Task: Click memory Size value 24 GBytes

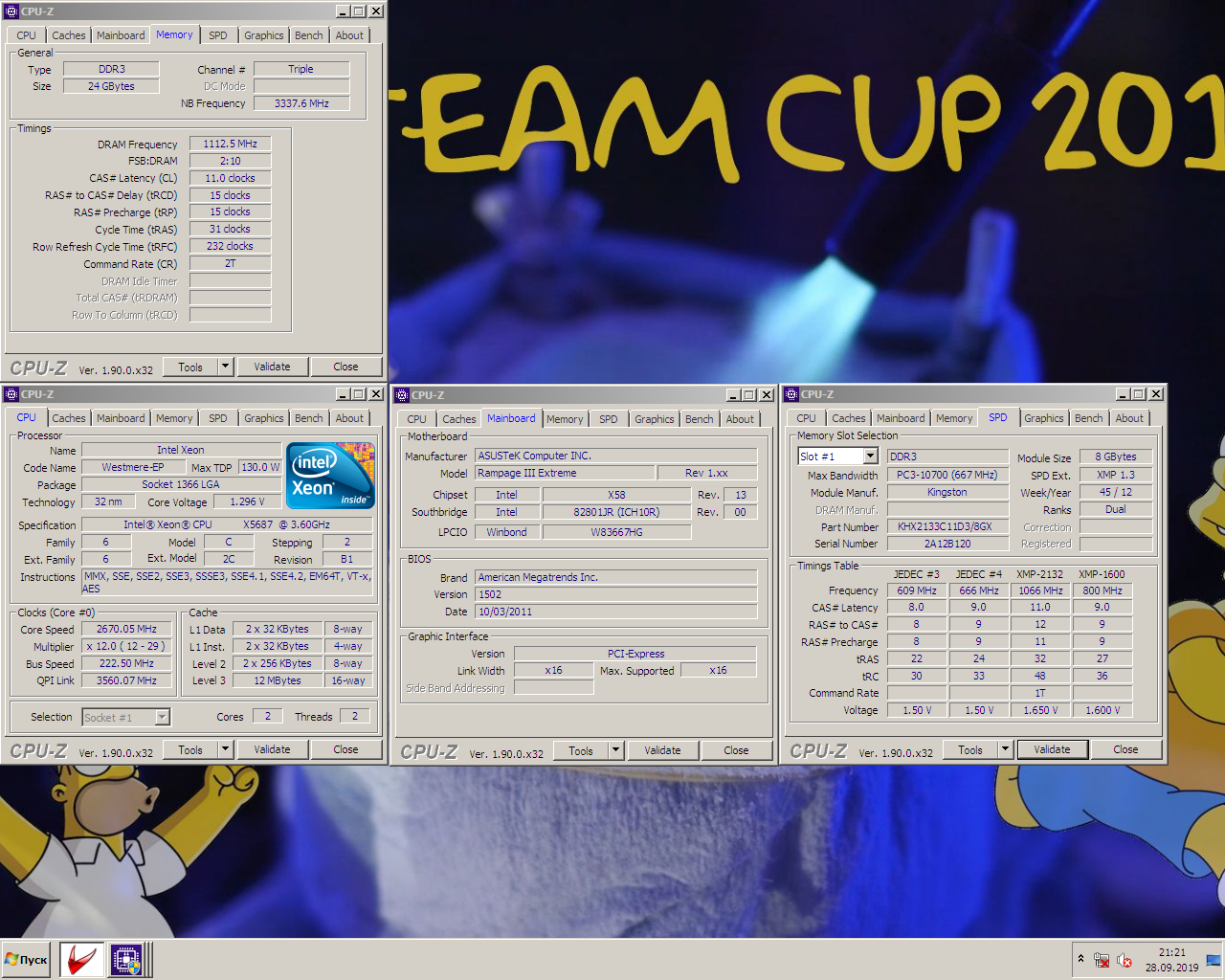Action: pyautogui.click(x=111, y=86)
